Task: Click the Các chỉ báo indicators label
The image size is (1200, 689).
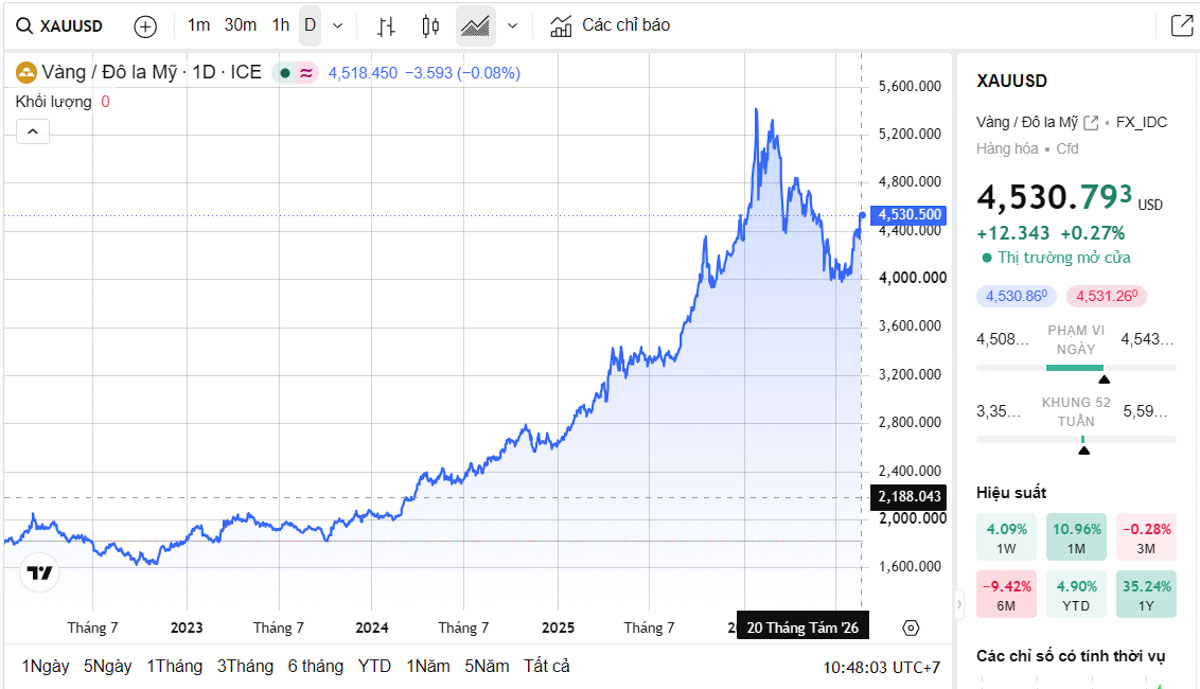Action: [626, 25]
